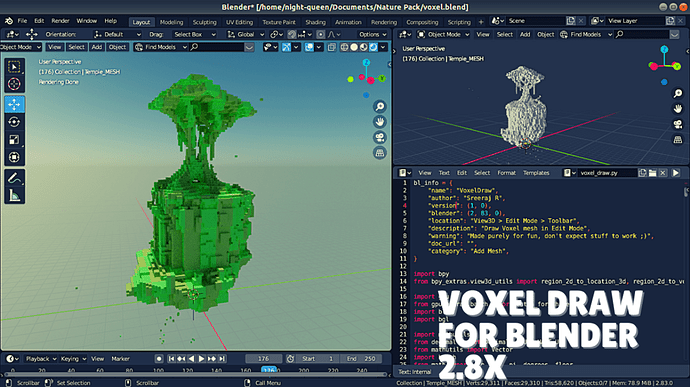Activate the Rotate tool
The width and height of the screenshot is (690, 387).
pos(14,122)
